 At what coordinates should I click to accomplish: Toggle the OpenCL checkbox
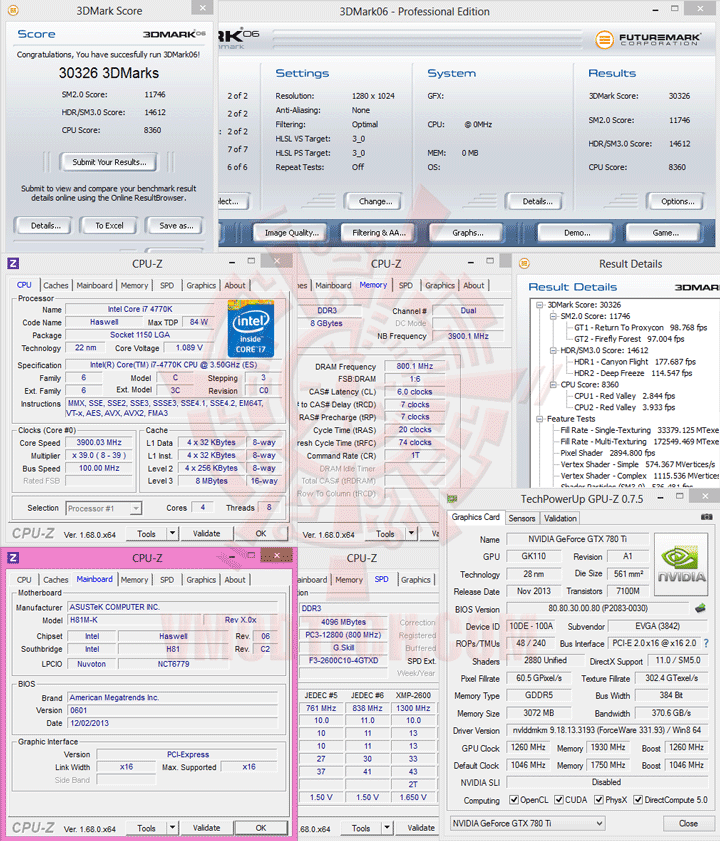coord(514,800)
